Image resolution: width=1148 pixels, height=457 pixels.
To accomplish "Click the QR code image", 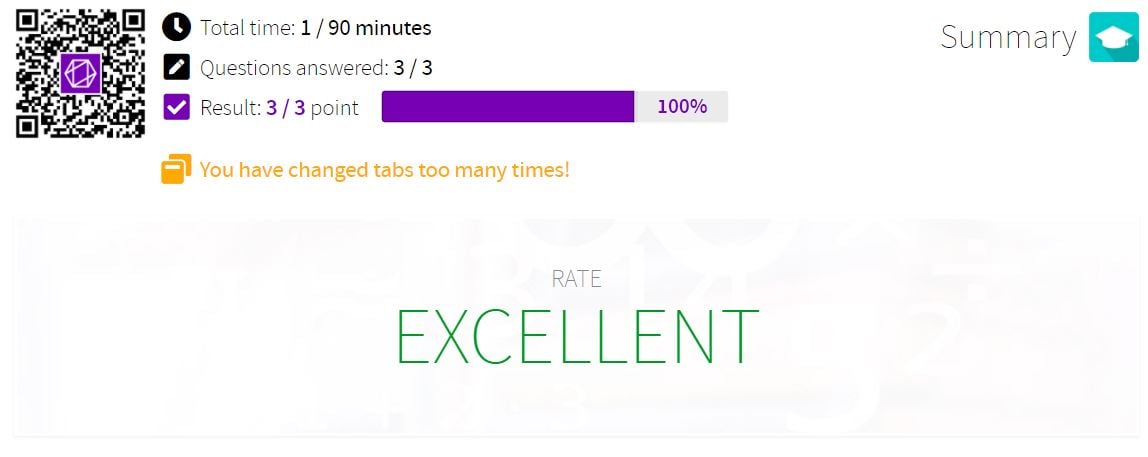I will point(81,73).
